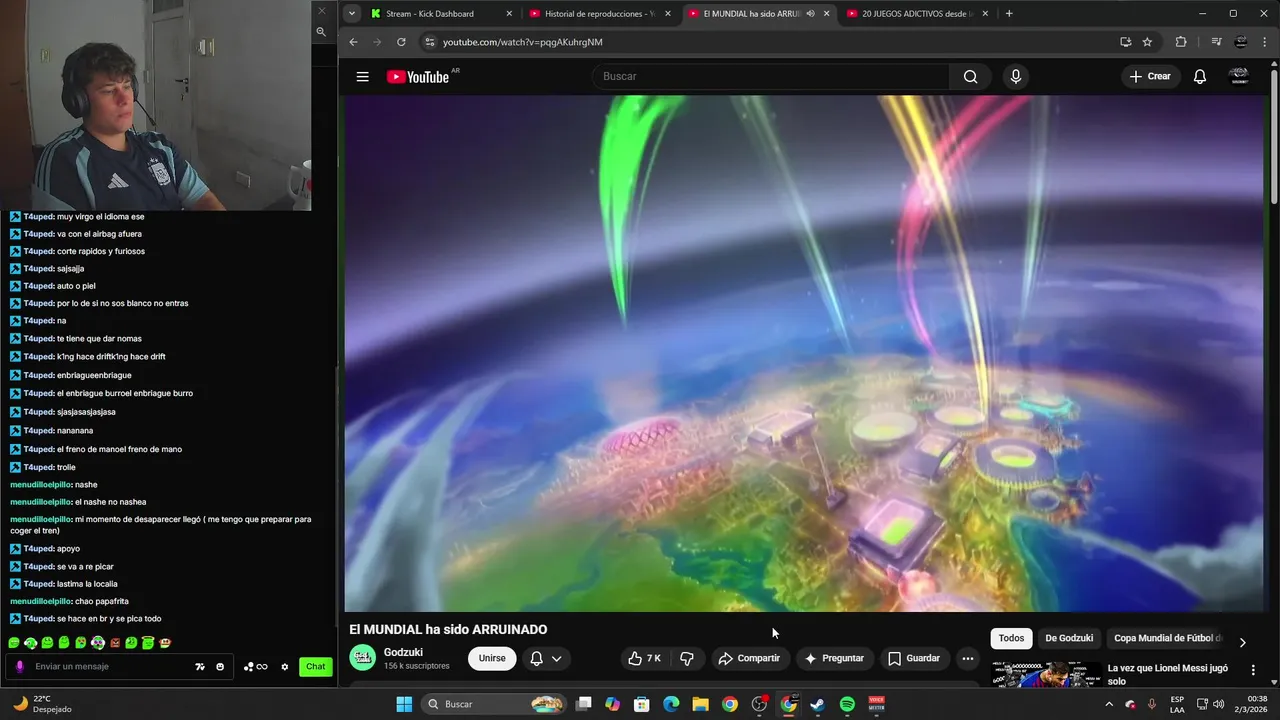Viewport: 1280px width, 720px height.
Task: Mute the playing El MUNDIAL tab audio
Action: tap(810, 14)
